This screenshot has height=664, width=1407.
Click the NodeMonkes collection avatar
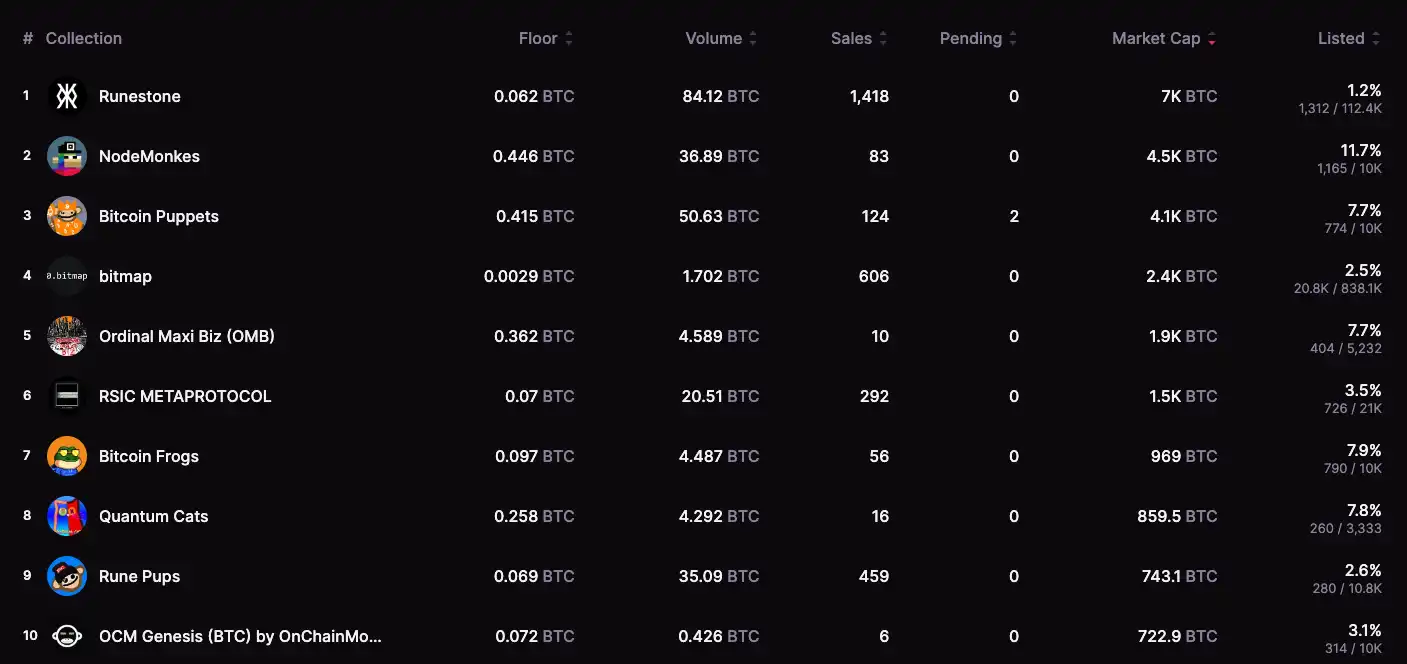67,156
